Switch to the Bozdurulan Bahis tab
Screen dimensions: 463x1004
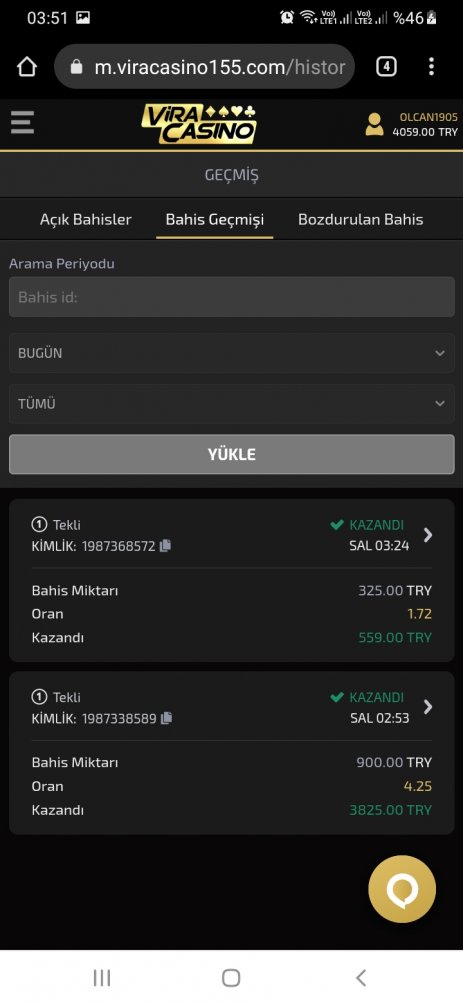point(361,220)
